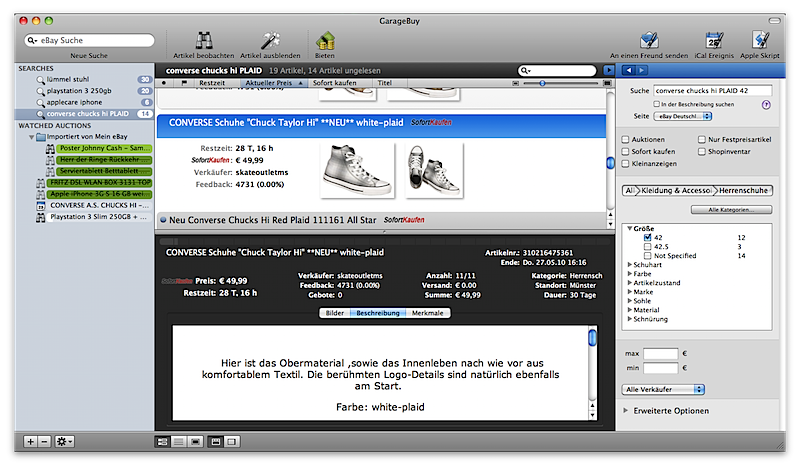The height and width of the screenshot is (466, 800).
Task: Enable Kleinanzeigen checkbox
Action: (626, 164)
